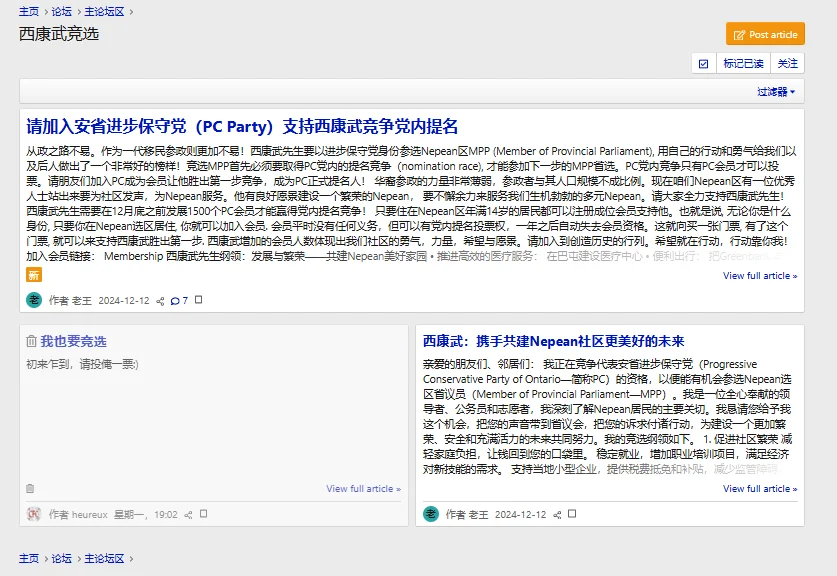837x576 pixels.
Task: Click the 2024-12-12 date on 携手共建Nepean post
Action: 520,515
